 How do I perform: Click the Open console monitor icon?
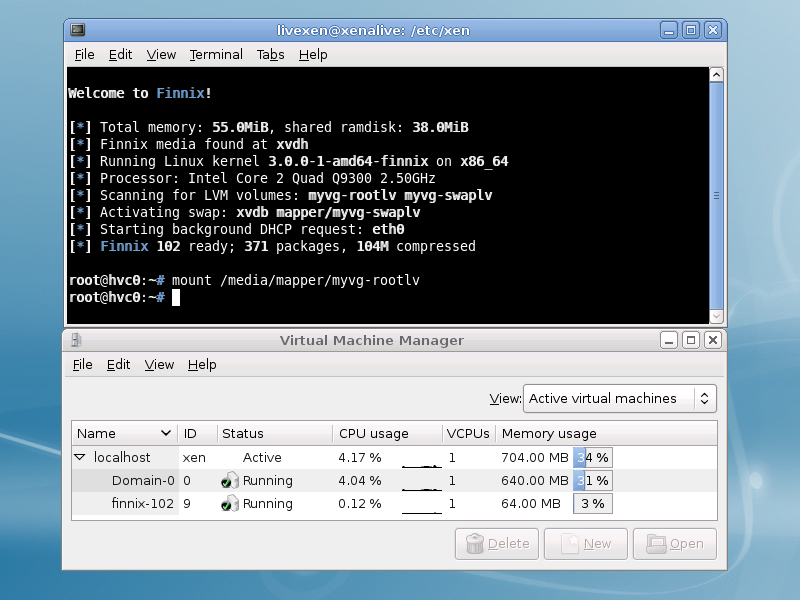point(655,544)
